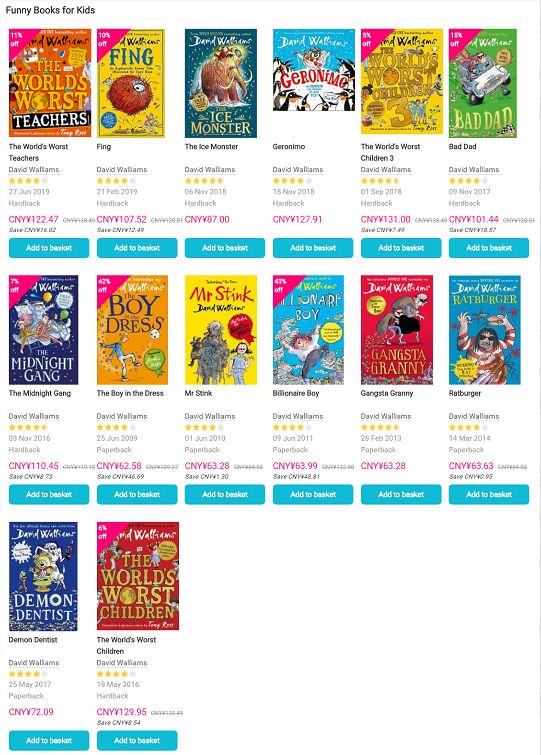Viewport: 541px width, 755px height.
Task: Select the Geronimo book cover
Action: click(314, 70)
